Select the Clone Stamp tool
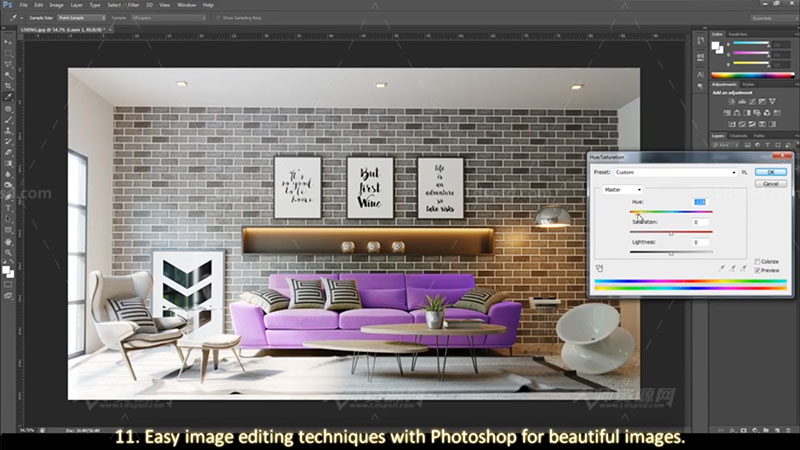 pos(8,131)
